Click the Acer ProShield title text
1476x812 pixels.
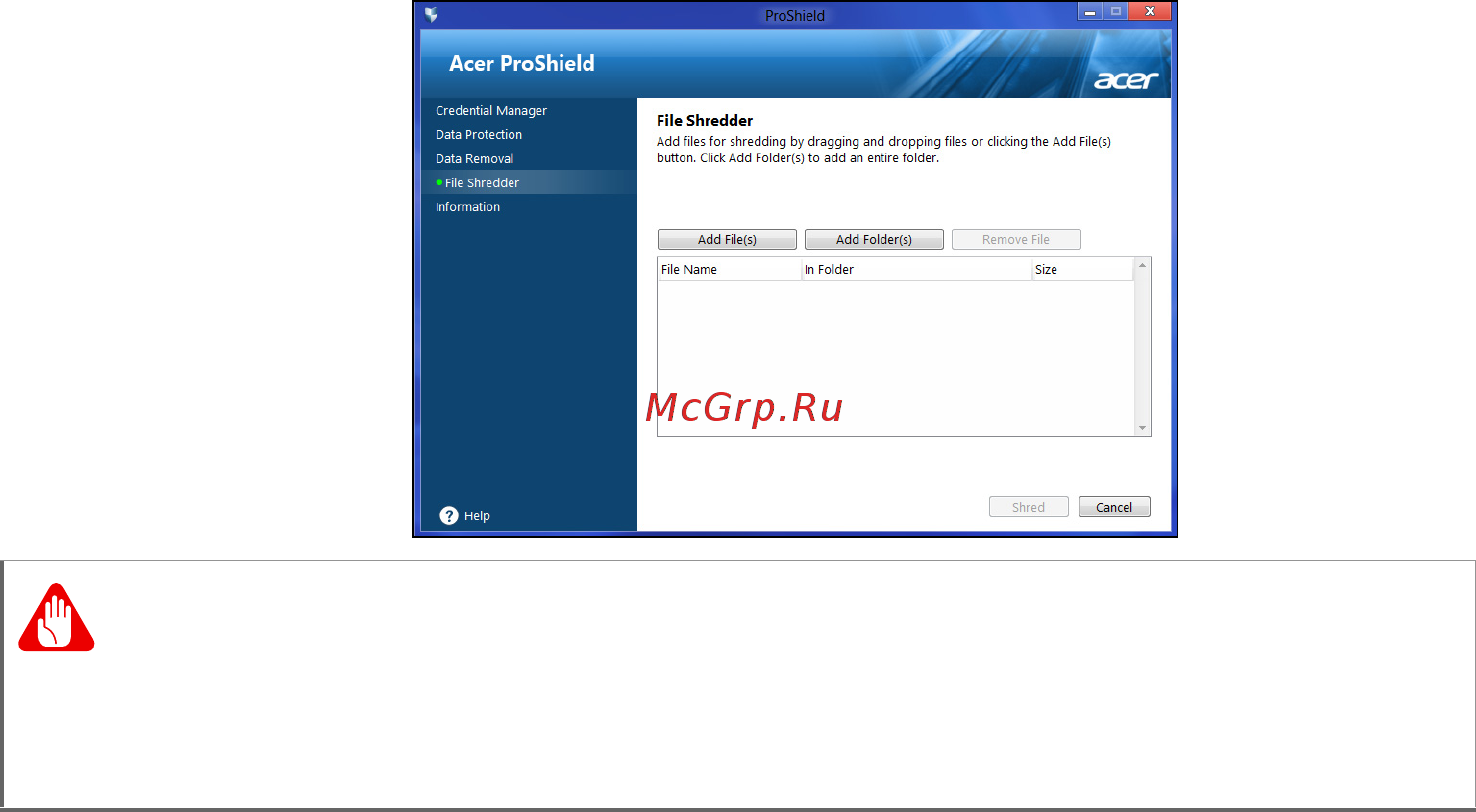tap(522, 63)
